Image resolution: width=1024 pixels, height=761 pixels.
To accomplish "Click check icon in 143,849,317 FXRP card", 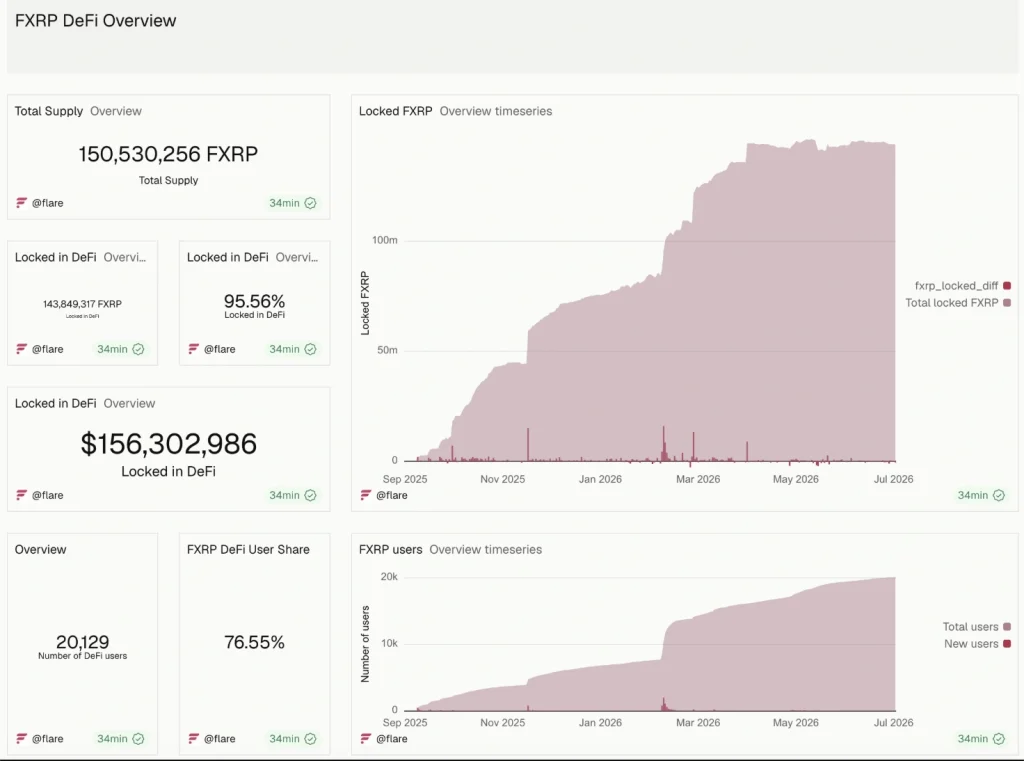I will click(x=138, y=349).
